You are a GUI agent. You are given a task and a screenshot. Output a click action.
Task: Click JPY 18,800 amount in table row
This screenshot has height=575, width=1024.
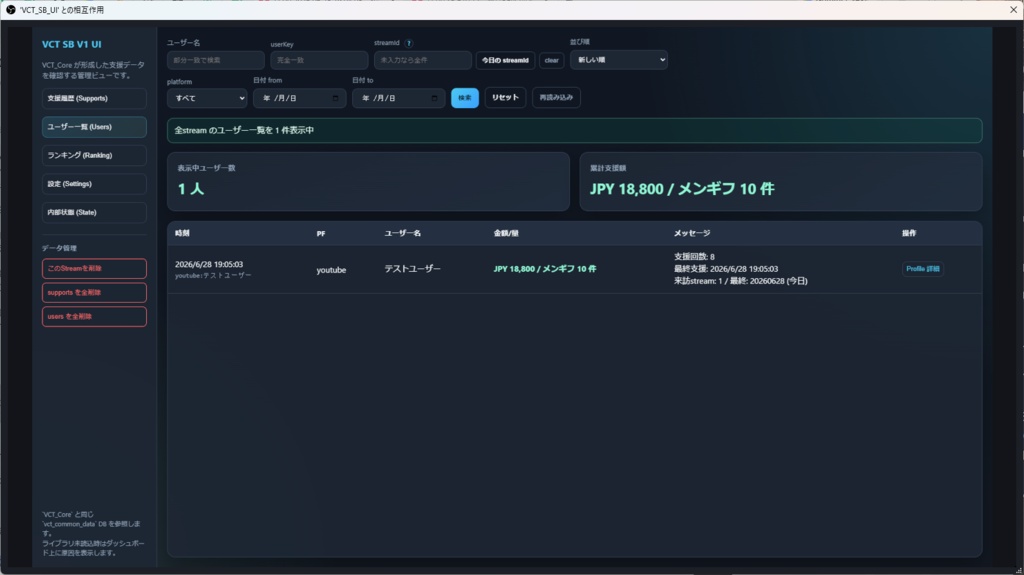(545, 269)
